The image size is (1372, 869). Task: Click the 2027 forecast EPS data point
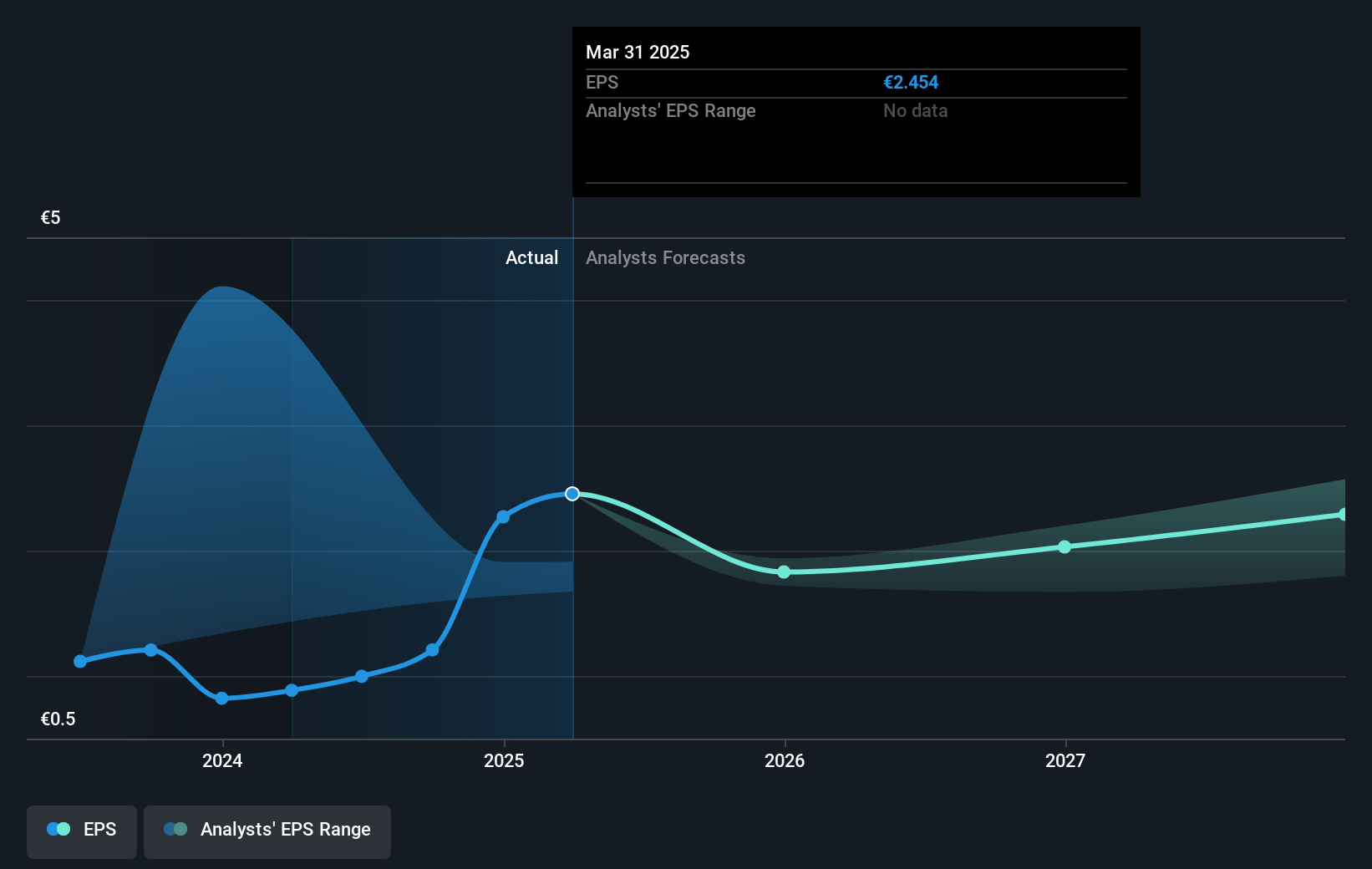[x=1065, y=547]
